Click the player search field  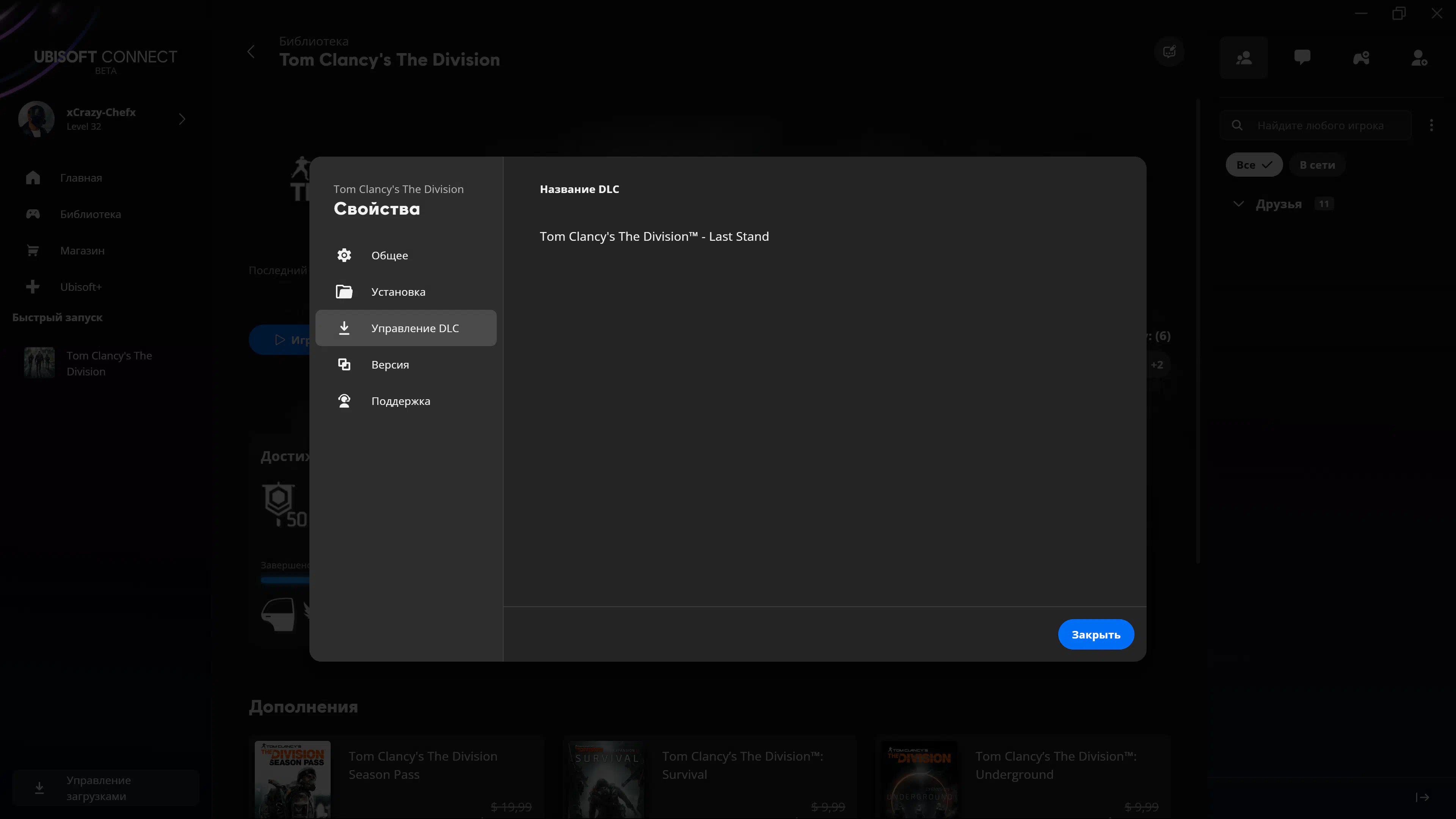(x=1320, y=126)
